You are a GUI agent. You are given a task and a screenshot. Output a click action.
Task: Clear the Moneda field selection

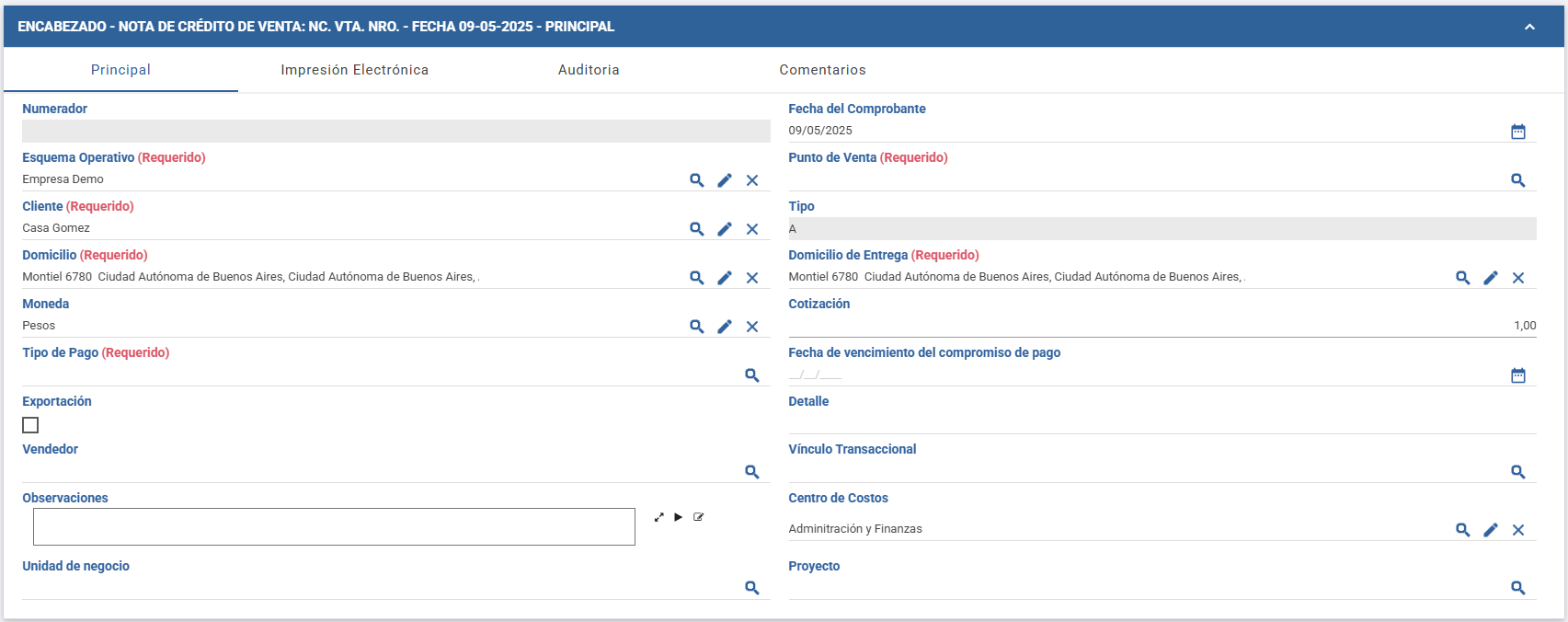click(752, 327)
